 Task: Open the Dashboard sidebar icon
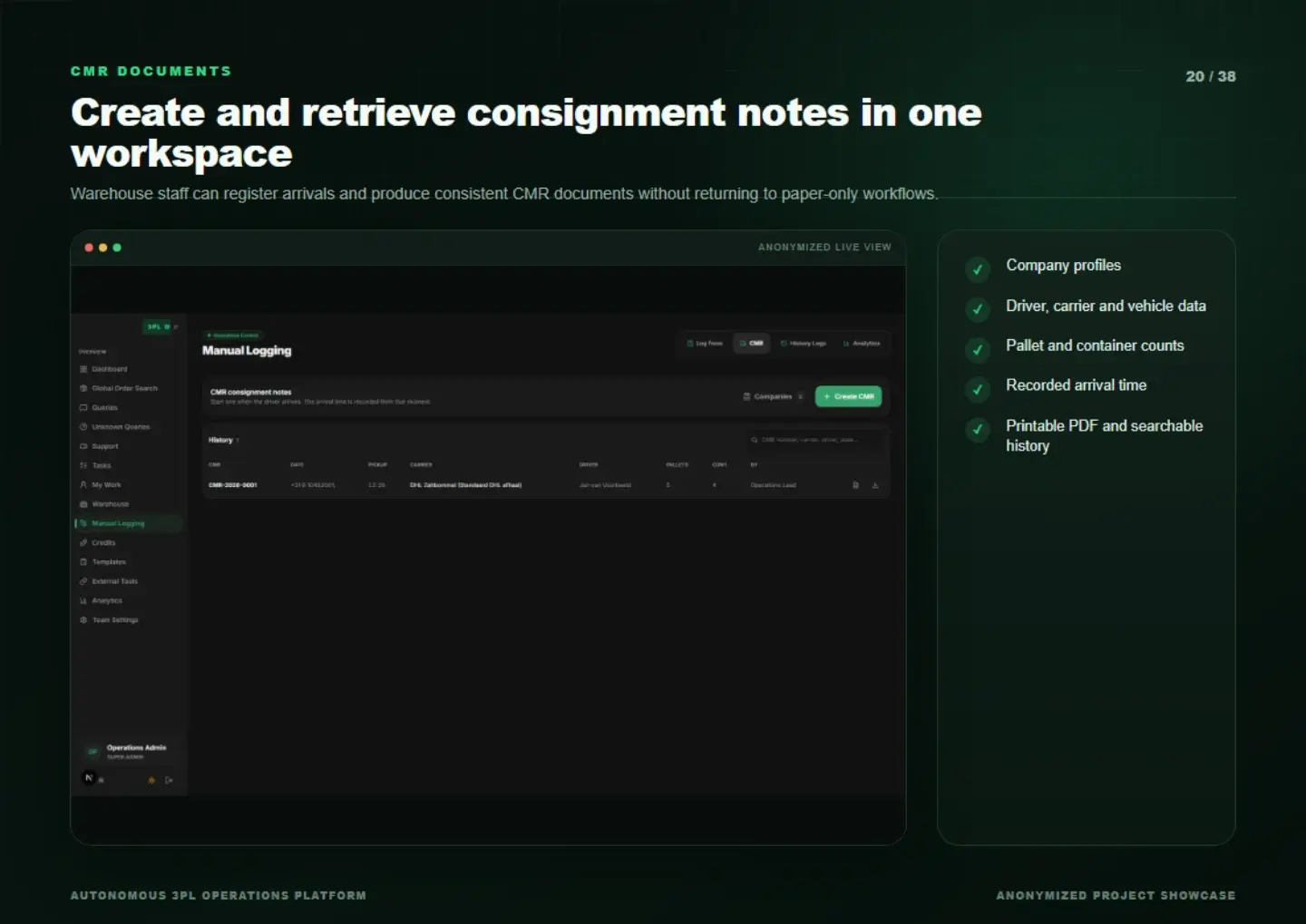83,369
